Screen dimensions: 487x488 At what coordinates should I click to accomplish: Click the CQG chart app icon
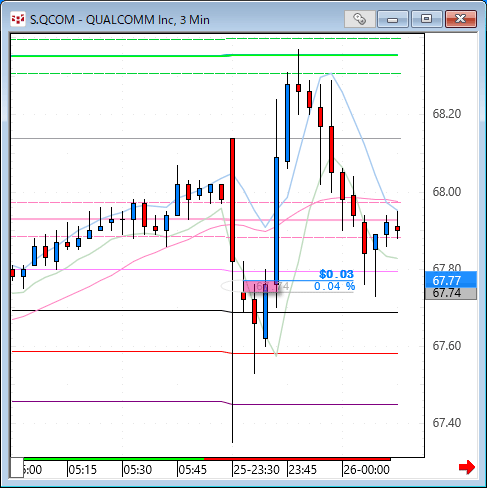click(x=18, y=19)
